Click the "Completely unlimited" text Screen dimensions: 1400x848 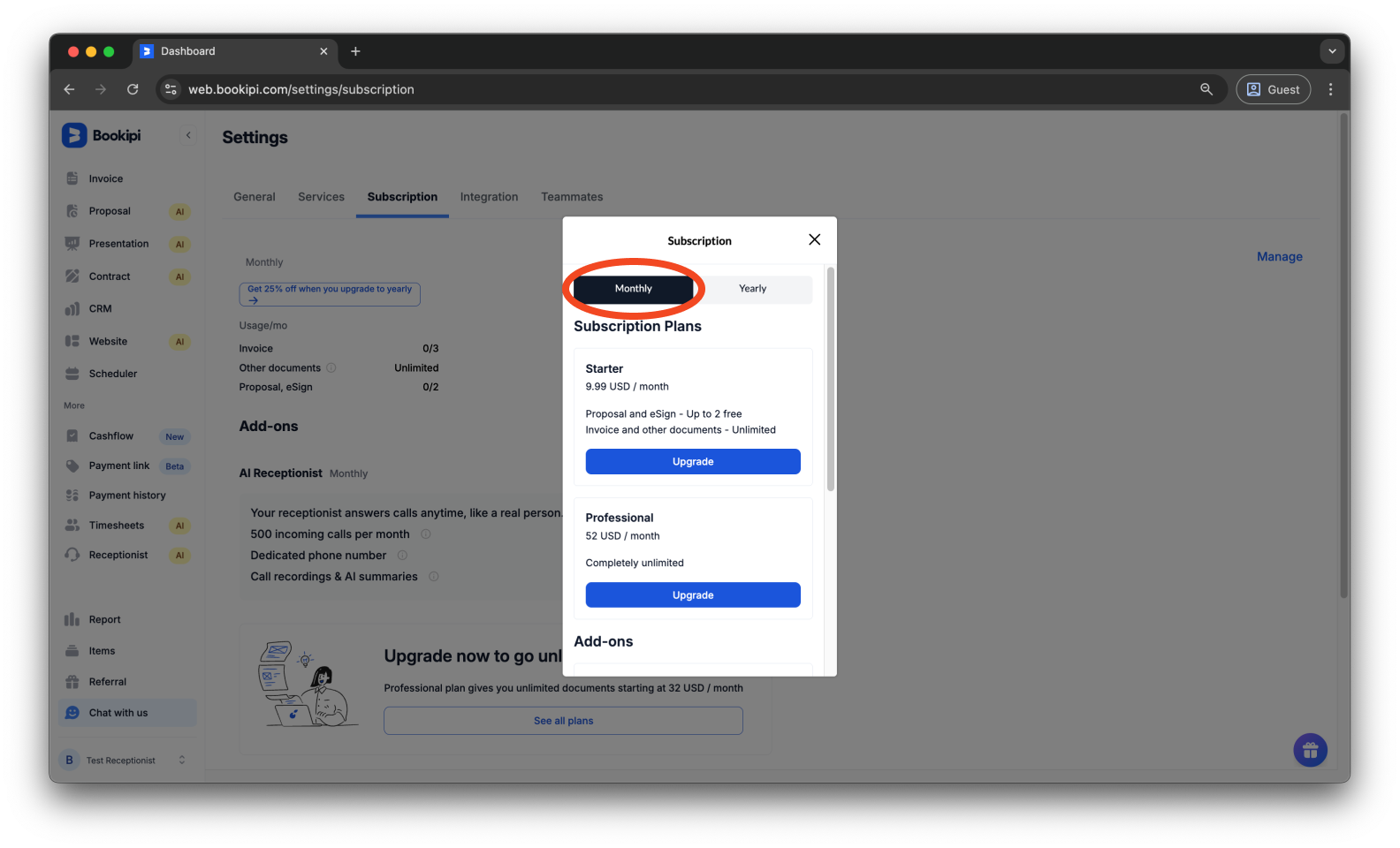click(635, 563)
